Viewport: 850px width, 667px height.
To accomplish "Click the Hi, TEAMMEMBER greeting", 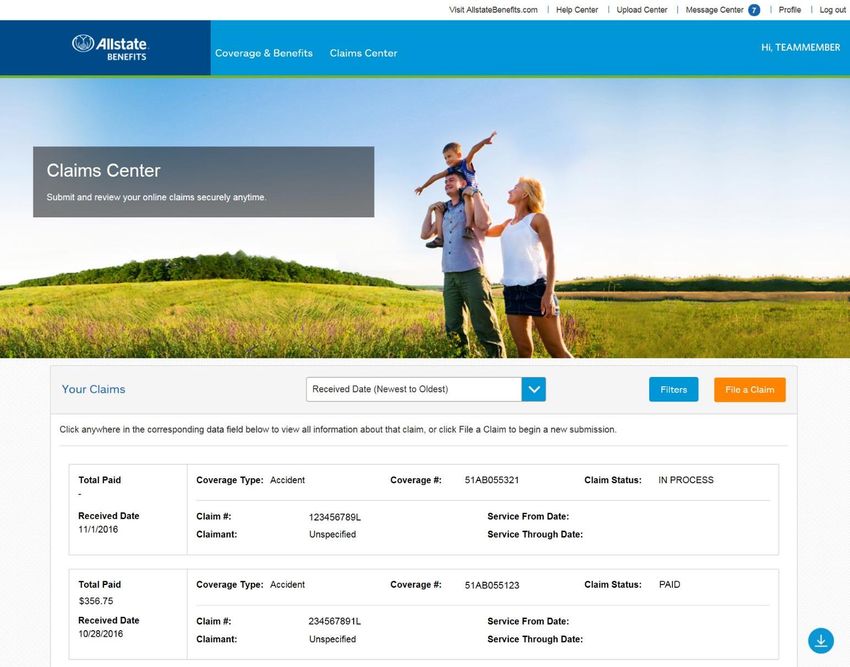I will click(800, 48).
